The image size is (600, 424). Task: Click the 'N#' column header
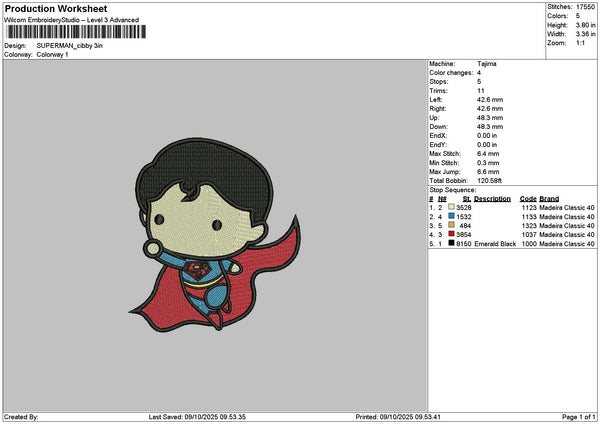[442, 199]
